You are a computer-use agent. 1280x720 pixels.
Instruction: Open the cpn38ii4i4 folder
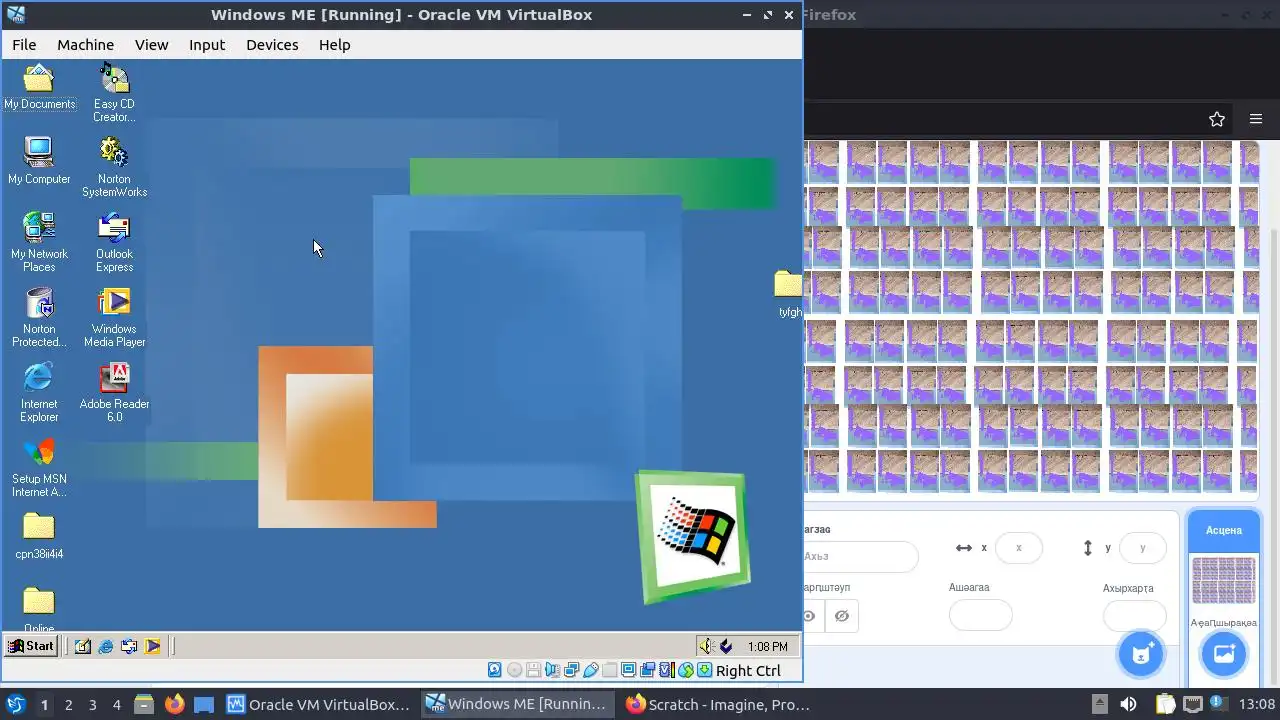(39, 535)
